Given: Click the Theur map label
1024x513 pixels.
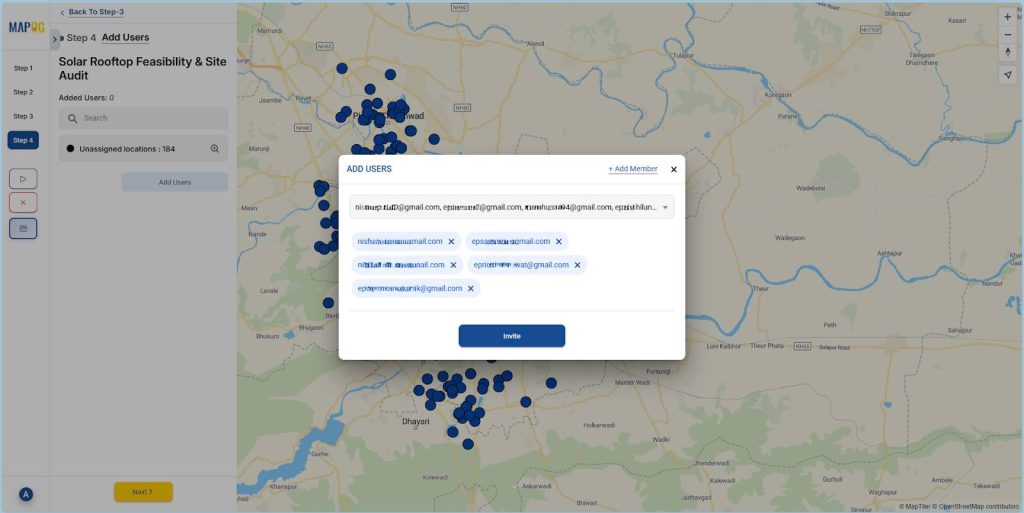Looking at the screenshot, I should (x=761, y=288).
